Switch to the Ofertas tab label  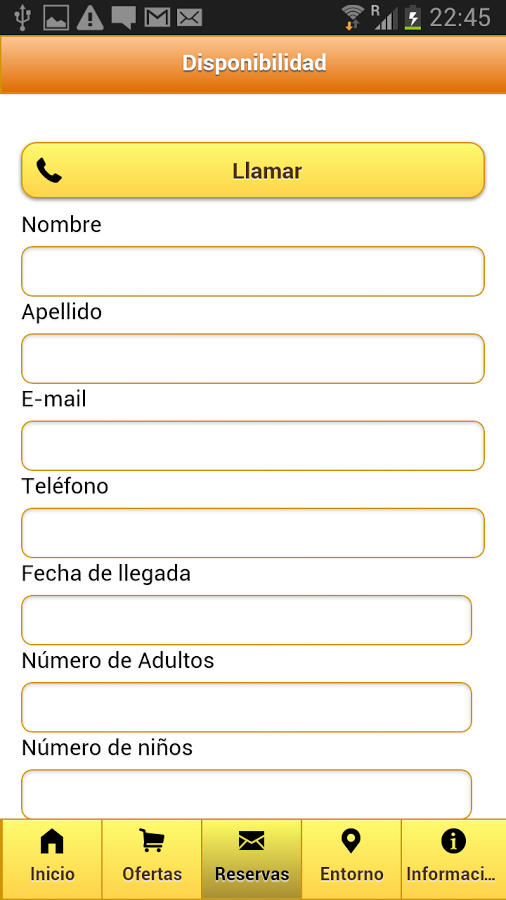click(x=152, y=874)
